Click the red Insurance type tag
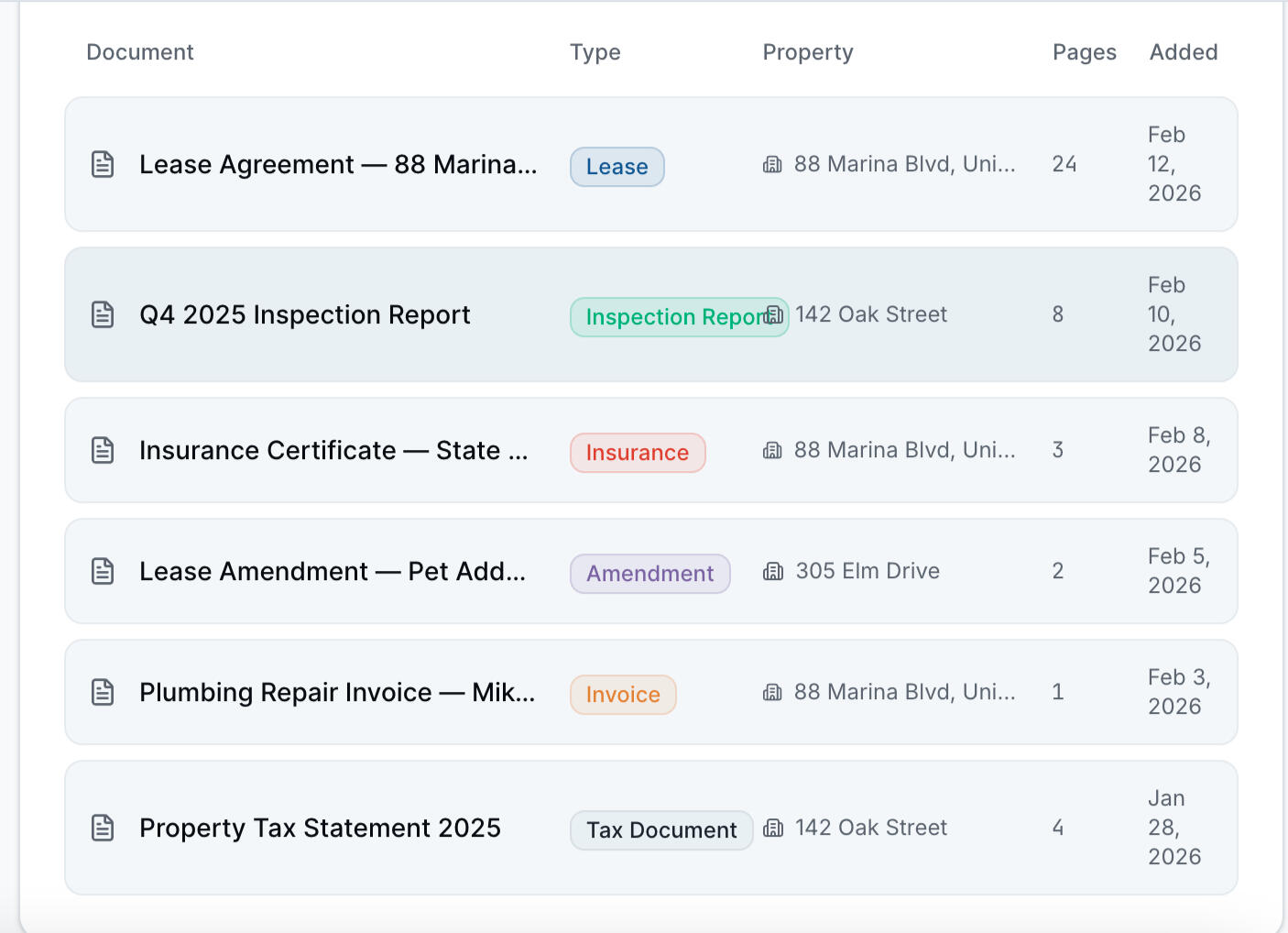 tap(637, 453)
